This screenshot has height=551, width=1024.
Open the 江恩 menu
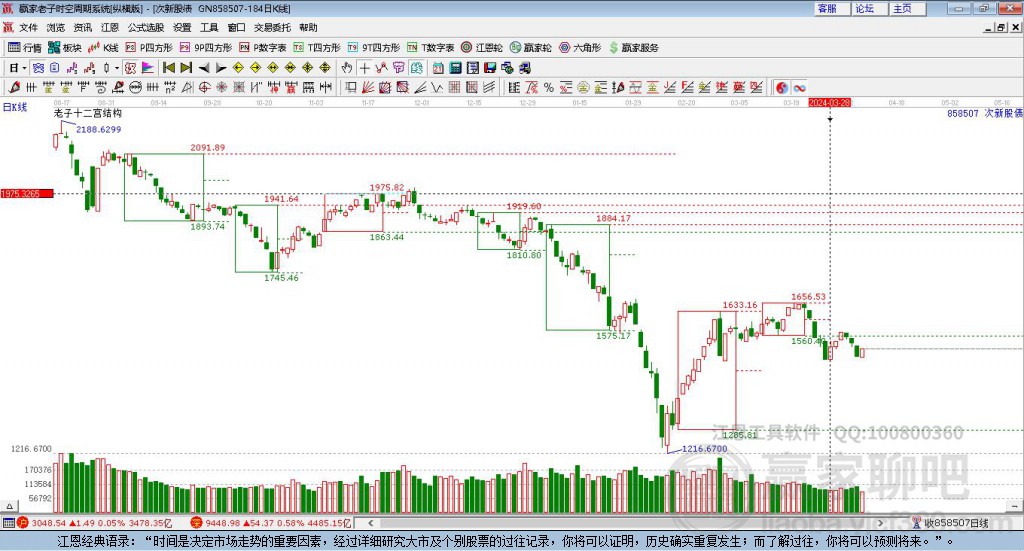(110, 27)
